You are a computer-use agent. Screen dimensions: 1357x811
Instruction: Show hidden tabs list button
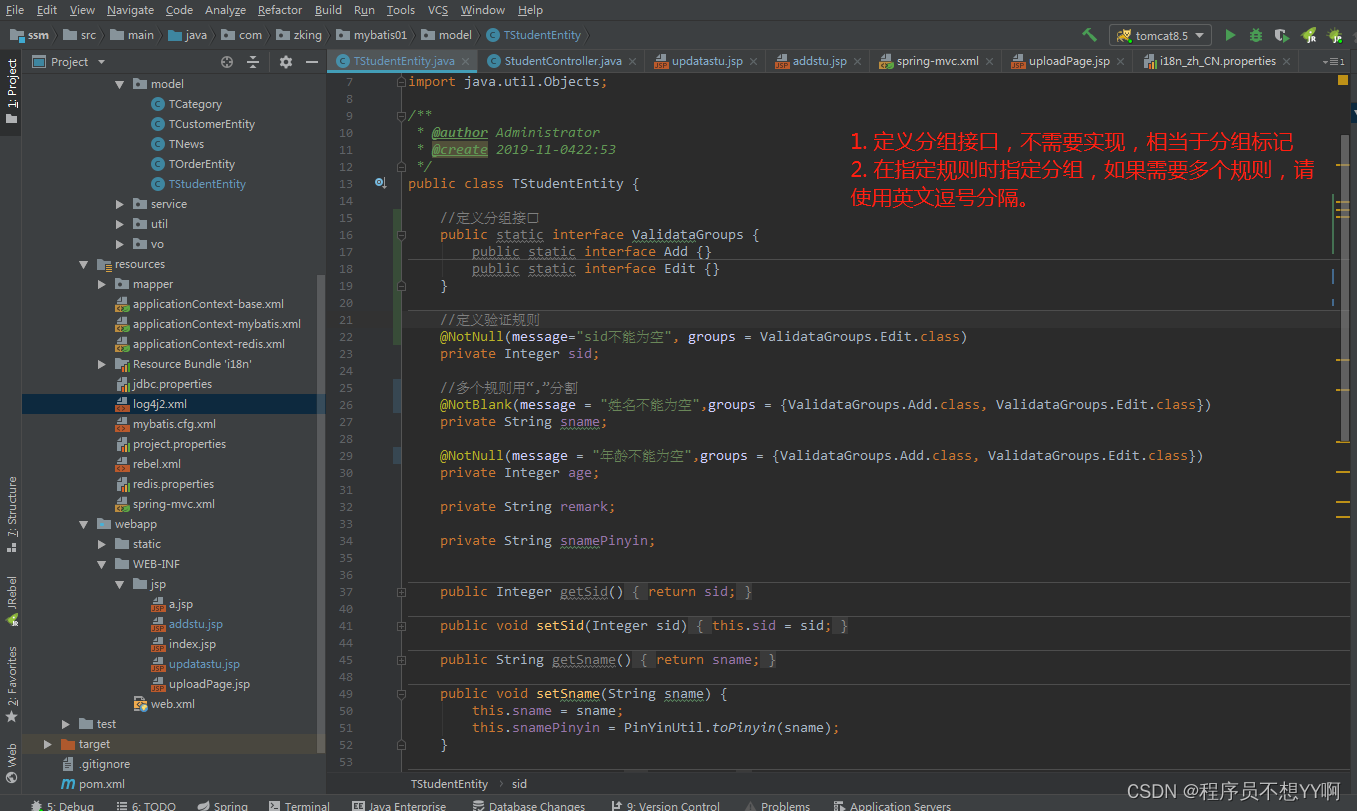tap(1333, 62)
